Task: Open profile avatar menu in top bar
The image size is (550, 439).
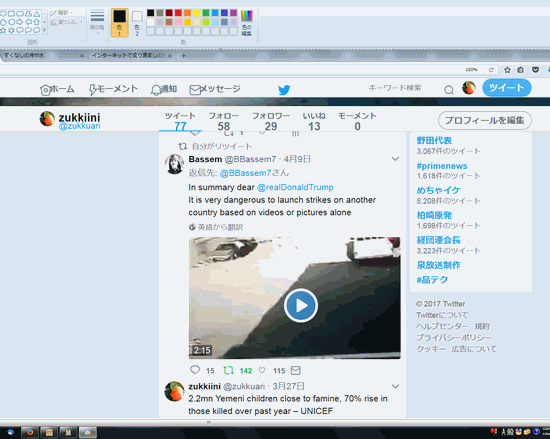Action: click(469, 88)
